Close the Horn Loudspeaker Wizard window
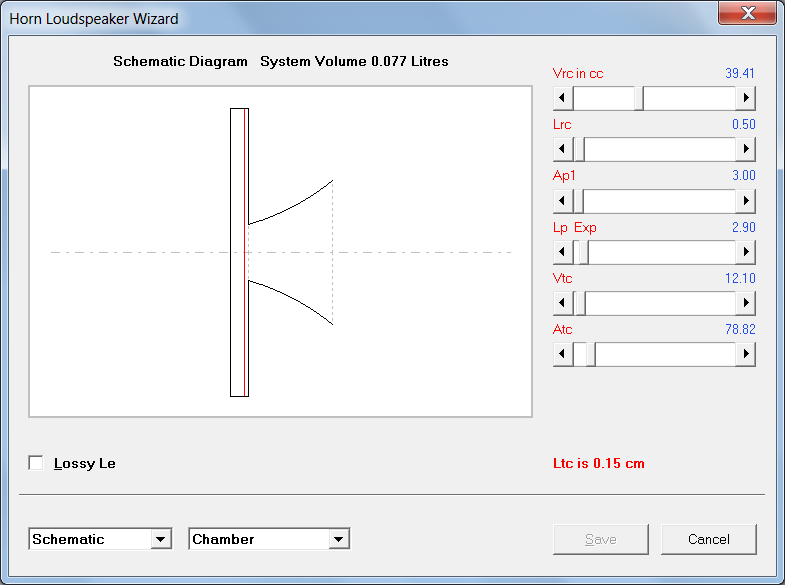 pos(747,13)
